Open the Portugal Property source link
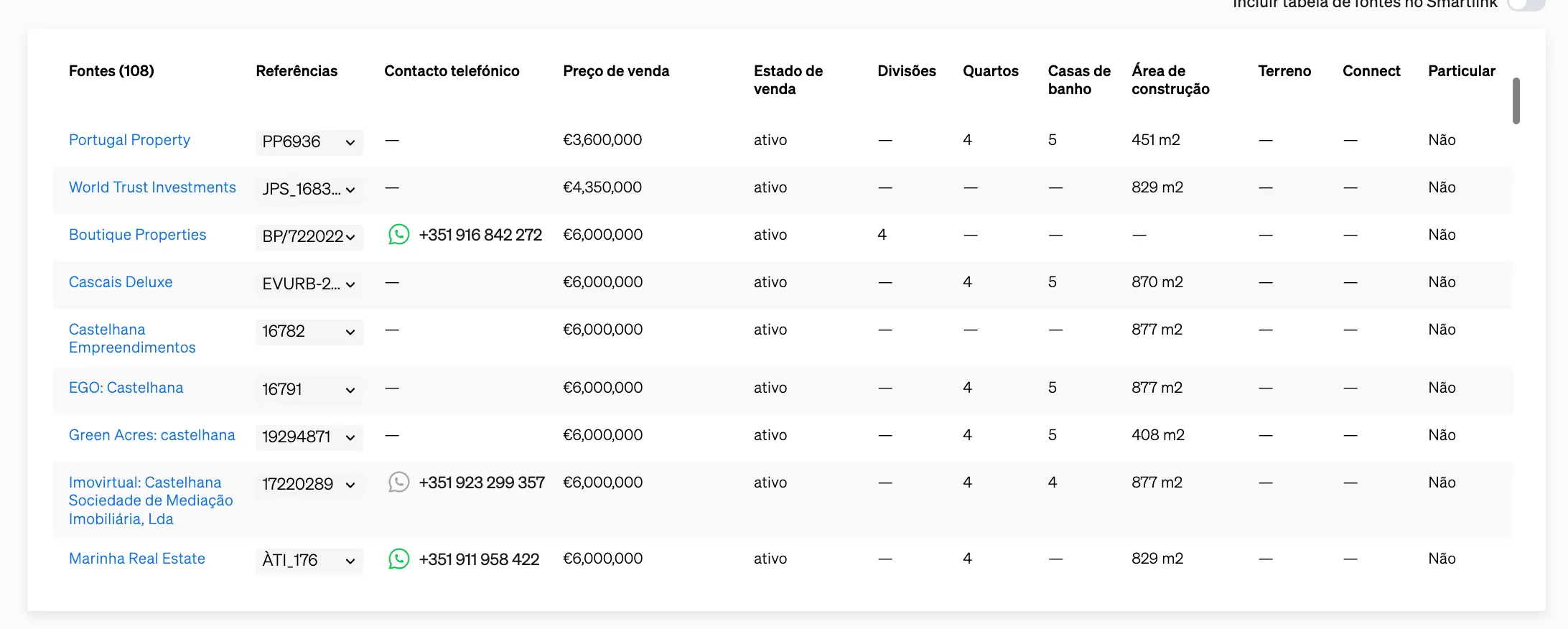1568x629 pixels. (129, 140)
